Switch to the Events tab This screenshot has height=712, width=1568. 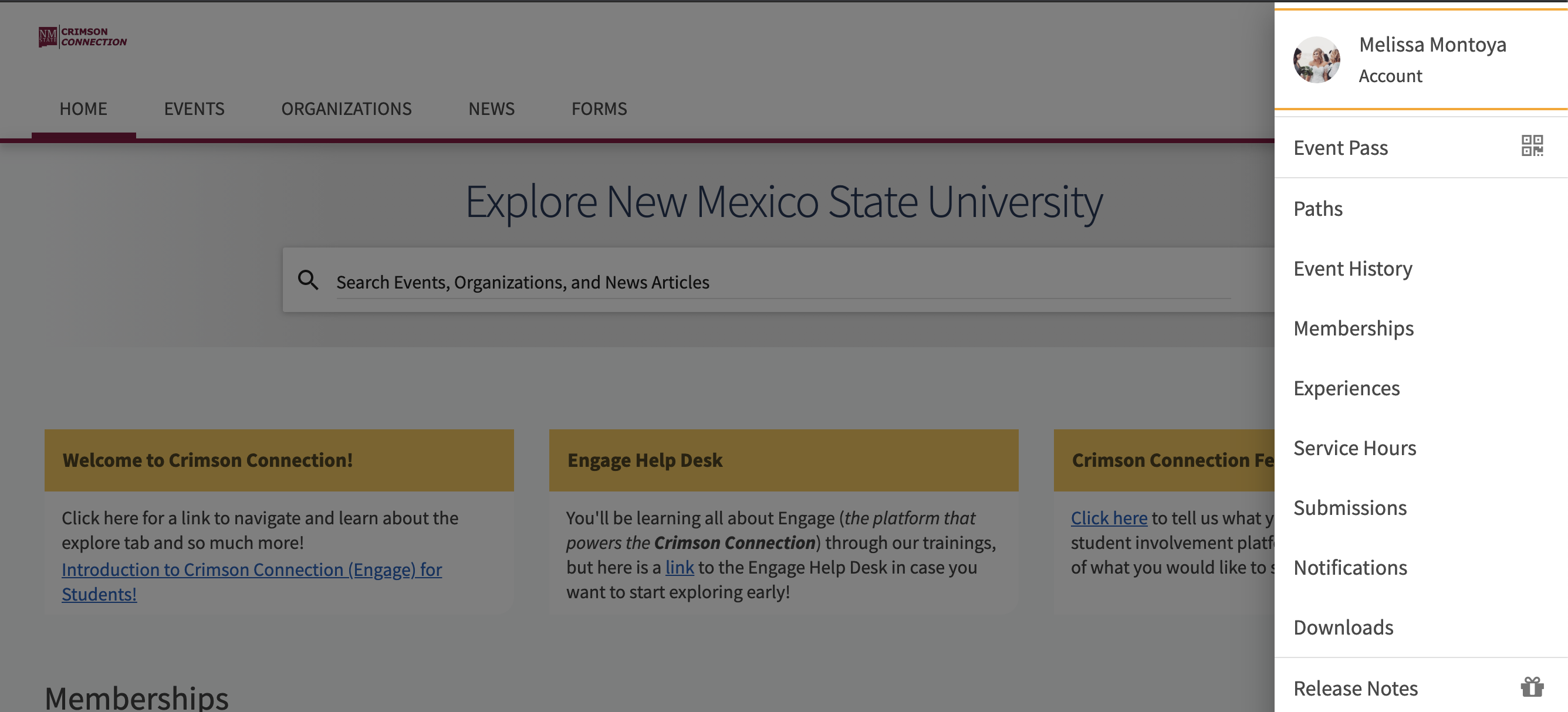pos(194,109)
